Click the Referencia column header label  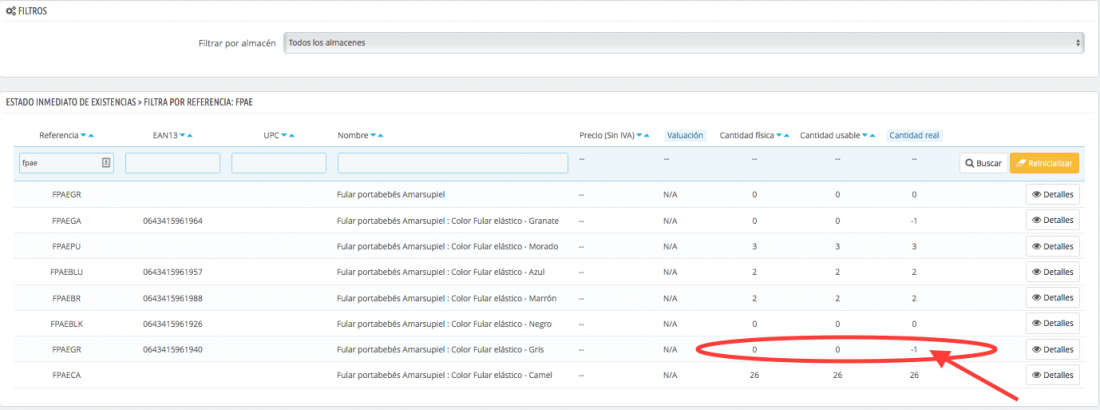[59, 135]
